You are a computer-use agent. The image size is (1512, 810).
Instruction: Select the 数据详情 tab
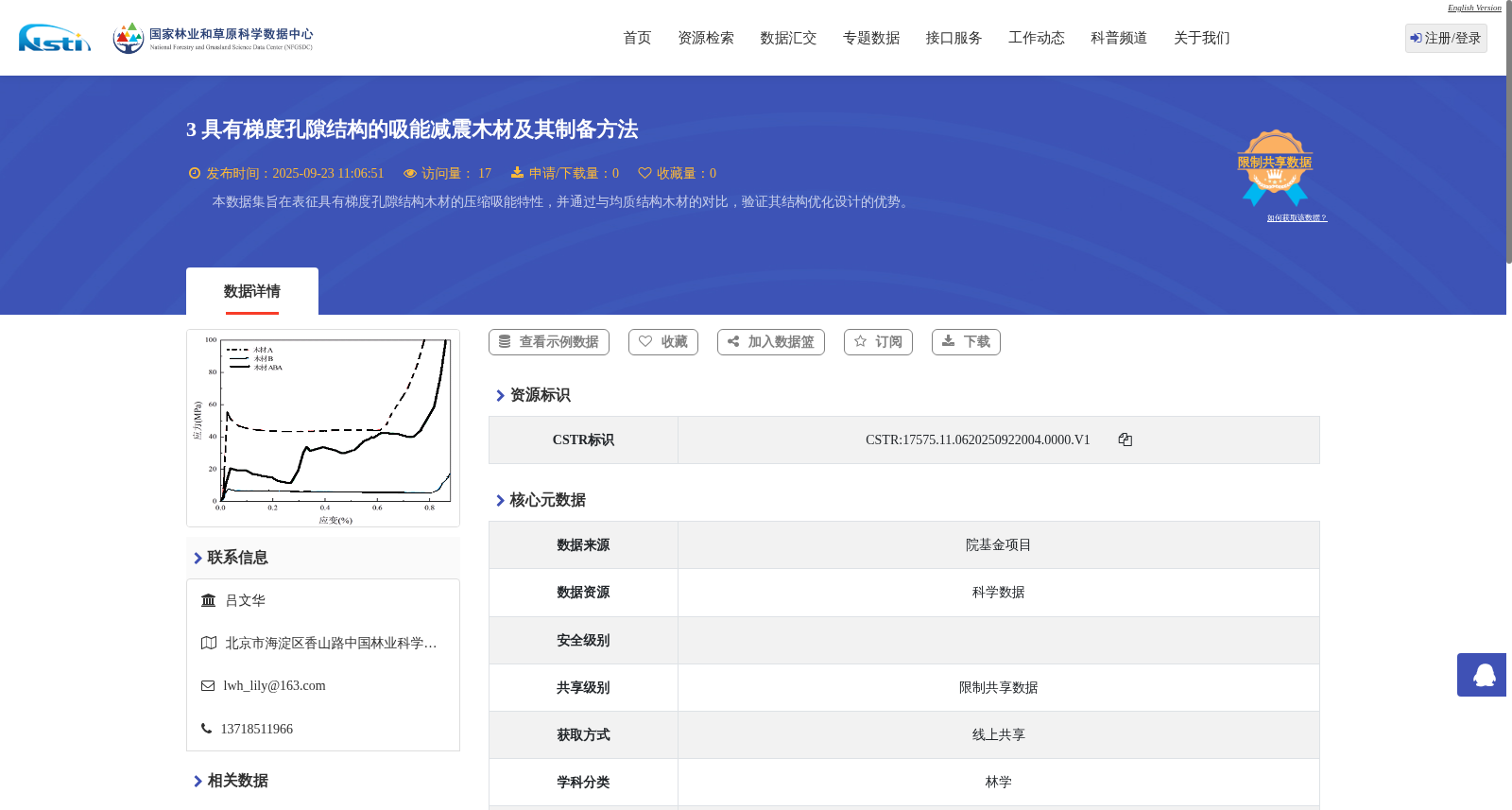[x=252, y=291]
